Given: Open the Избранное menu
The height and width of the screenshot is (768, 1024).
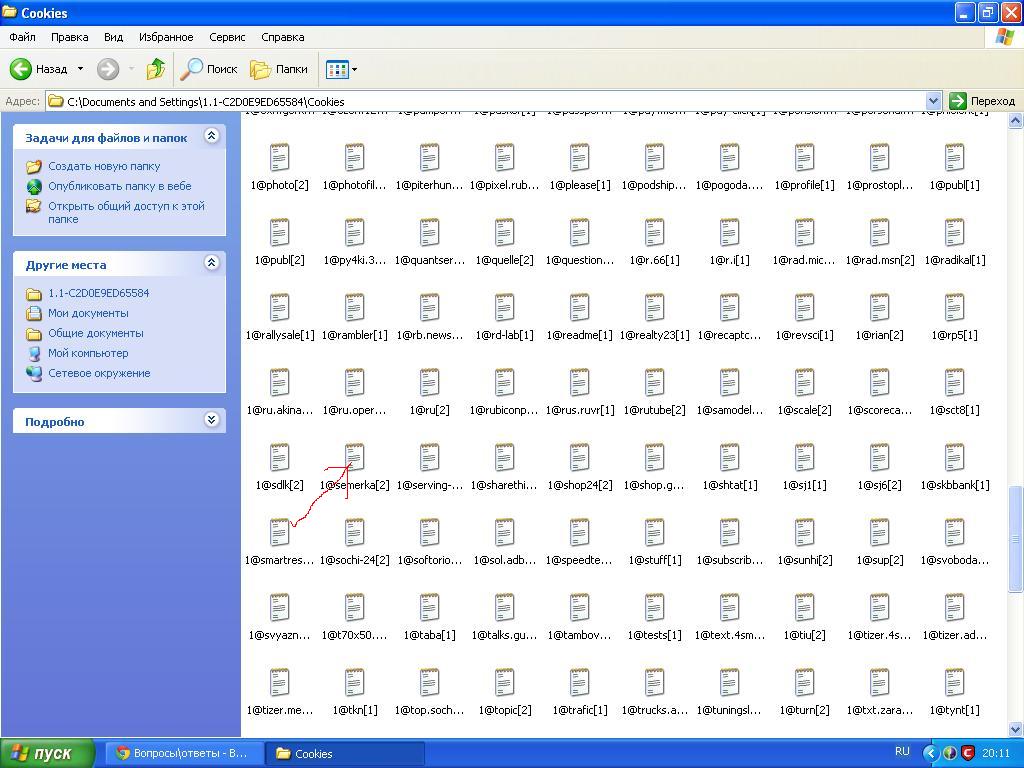Looking at the screenshot, I should click(166, 37).
